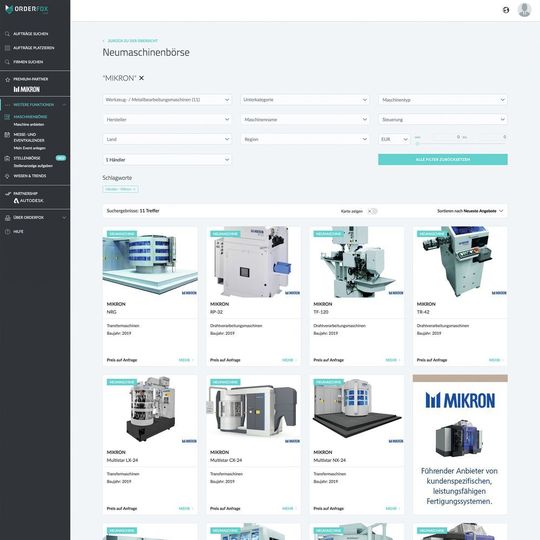Click Maschinenbörse sidebar icon
The image size is (540, 540).
(x=7, y=117)
